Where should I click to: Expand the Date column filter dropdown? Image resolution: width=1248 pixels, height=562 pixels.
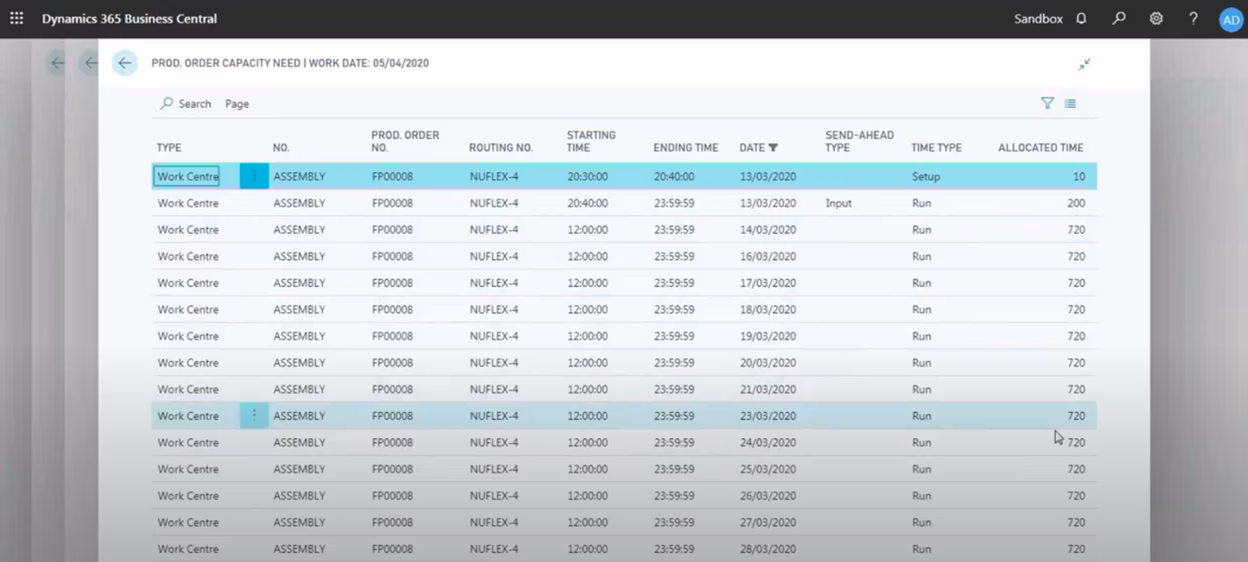(773, 148)
